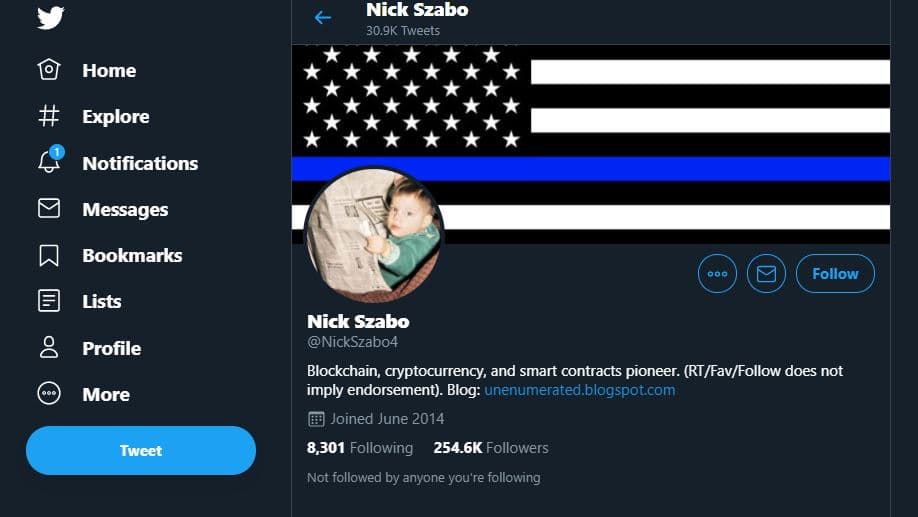The width and height of the screenshot is (918, 517).
Task: Open the baby profile picture
Action: (374, 235)
